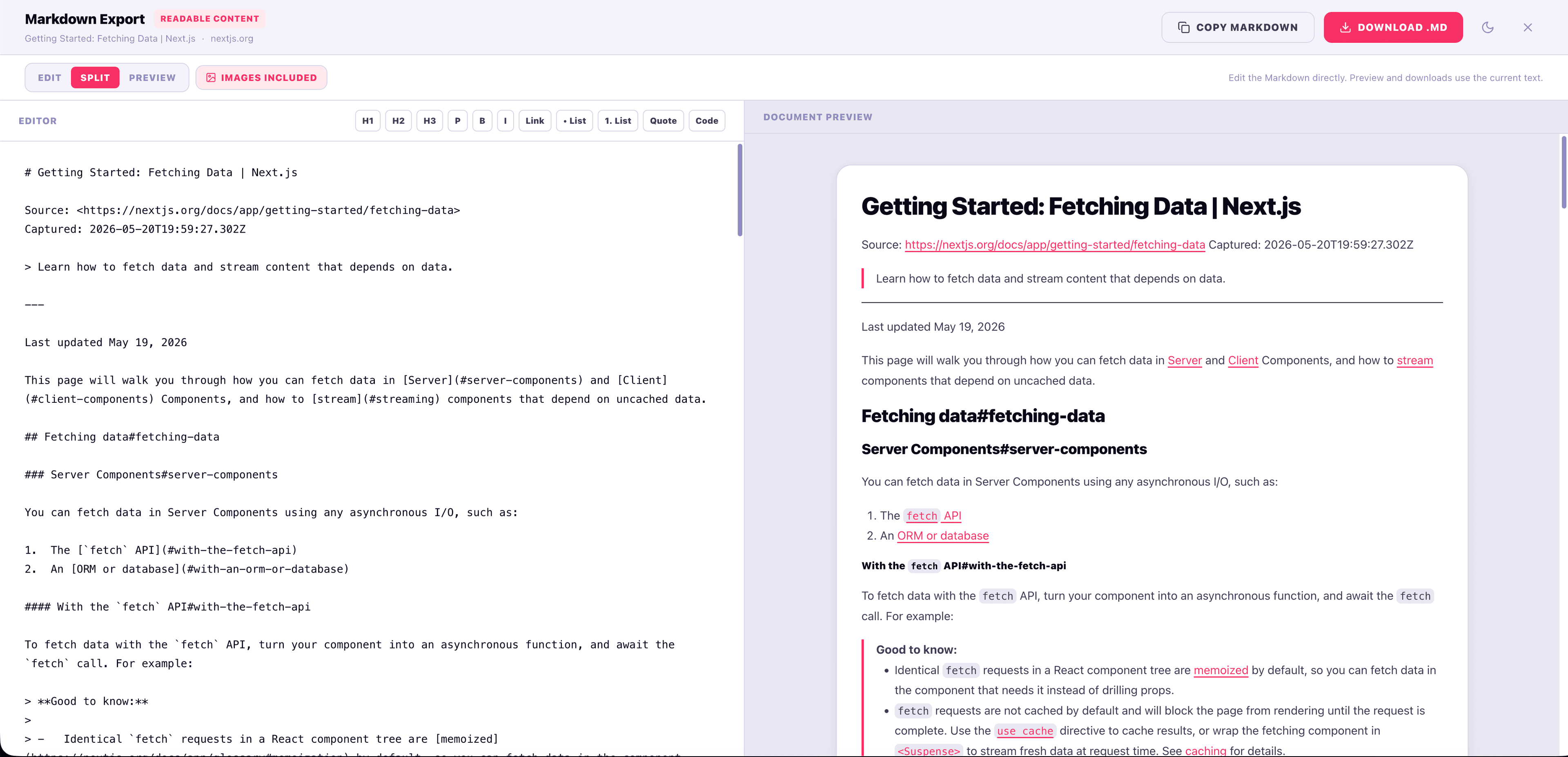Click the preview heading 'Server Components#server-components'

click(1004, 449)
